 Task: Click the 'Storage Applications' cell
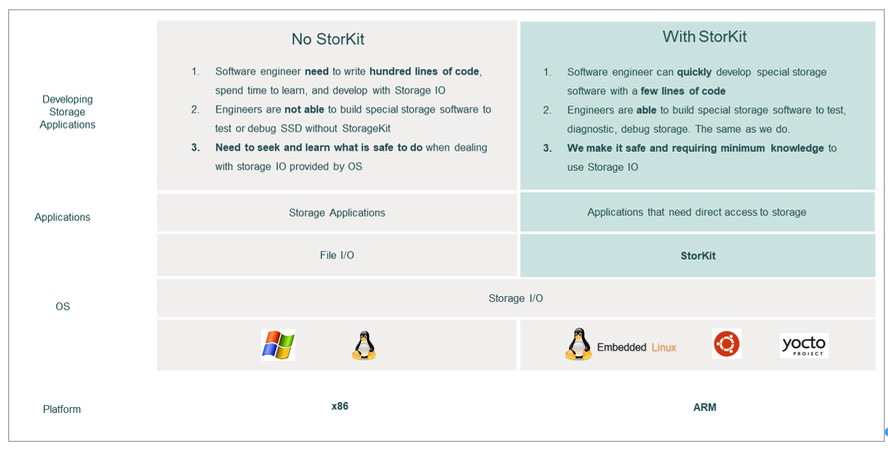[337, 212]
